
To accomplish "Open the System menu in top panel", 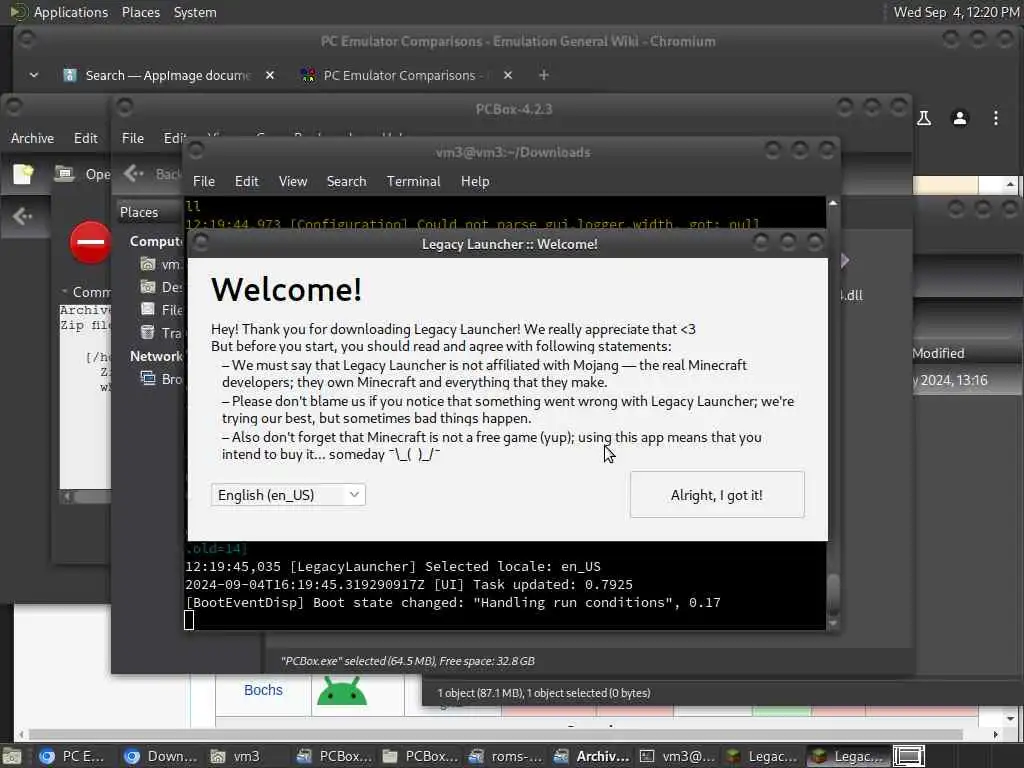I will [195, 12].
